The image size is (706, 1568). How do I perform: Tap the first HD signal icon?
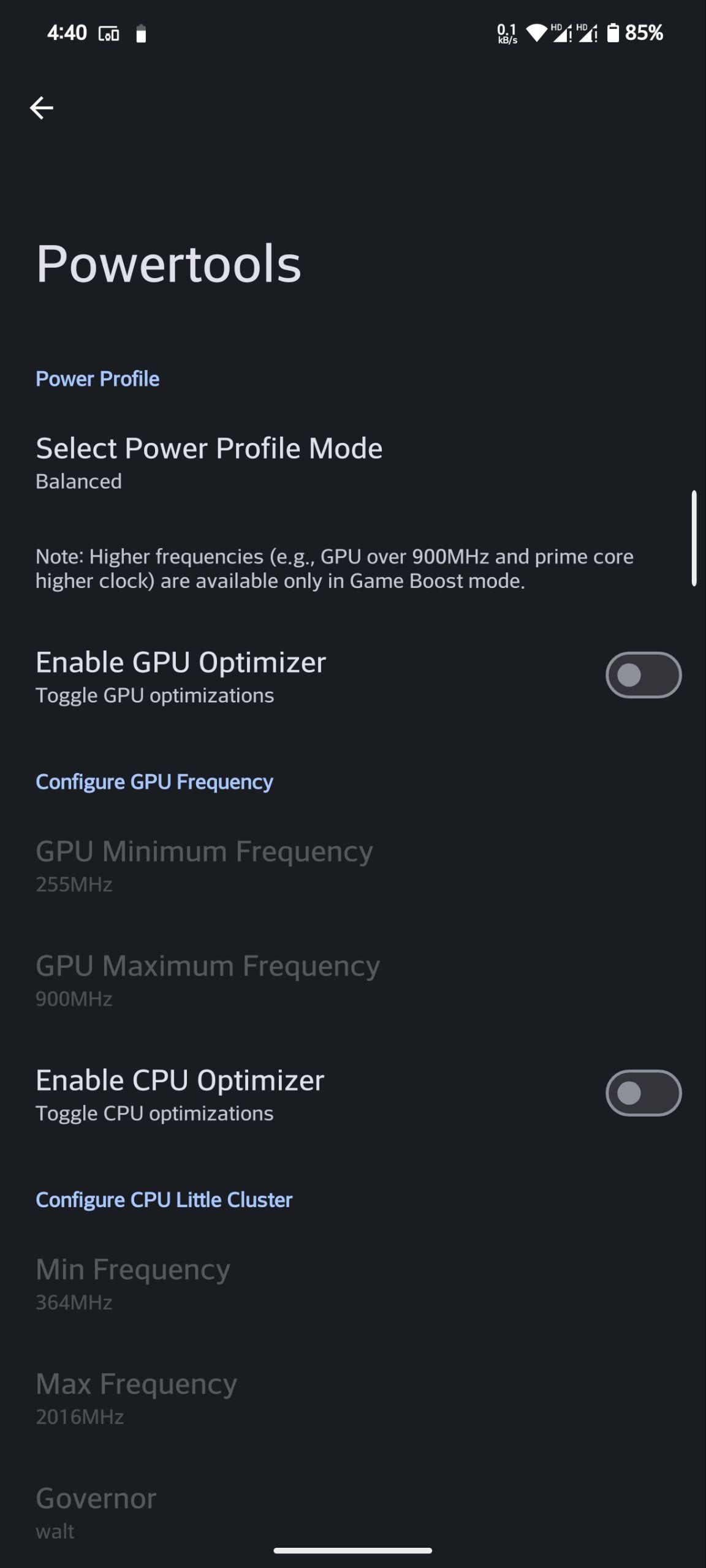[560, 32]
